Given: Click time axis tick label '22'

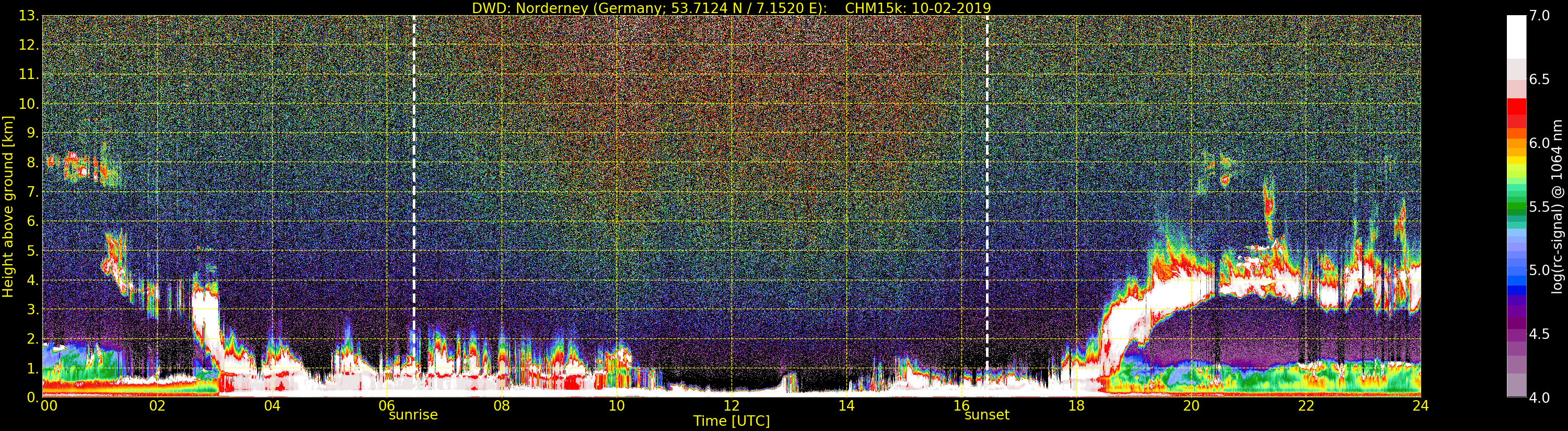Looking at the screenshot, I should tap(1306, 406).
